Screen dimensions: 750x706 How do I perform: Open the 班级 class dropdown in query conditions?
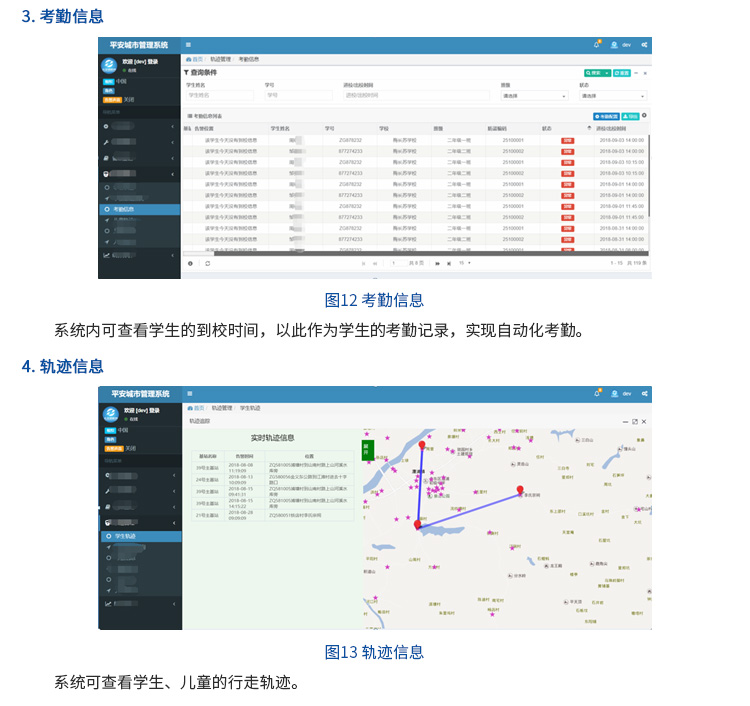pyautogui.click(x=534, y=96)
